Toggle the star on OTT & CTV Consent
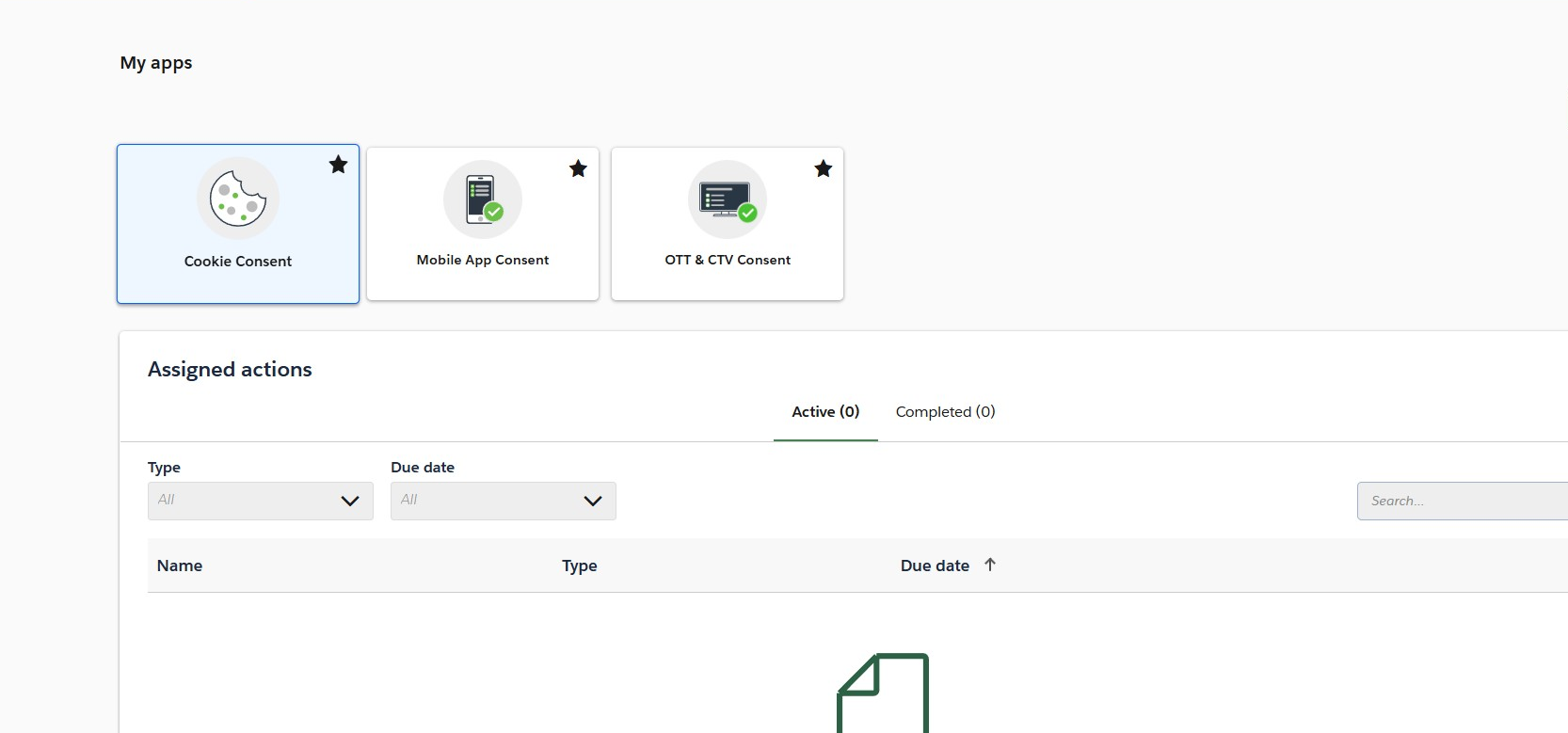 824,168
